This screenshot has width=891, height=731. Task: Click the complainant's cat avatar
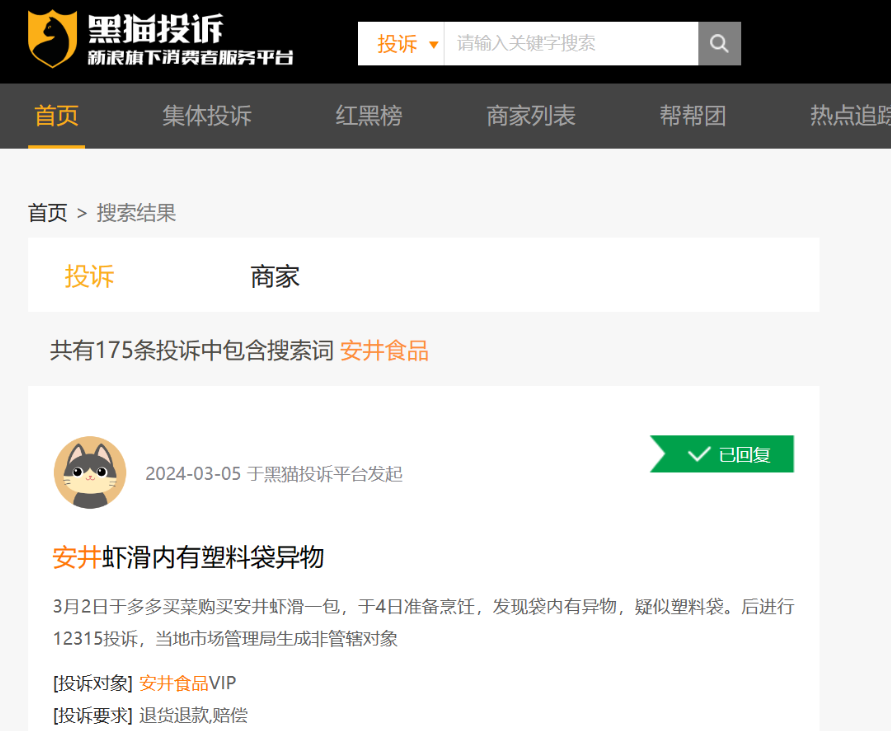click(90, 472)
